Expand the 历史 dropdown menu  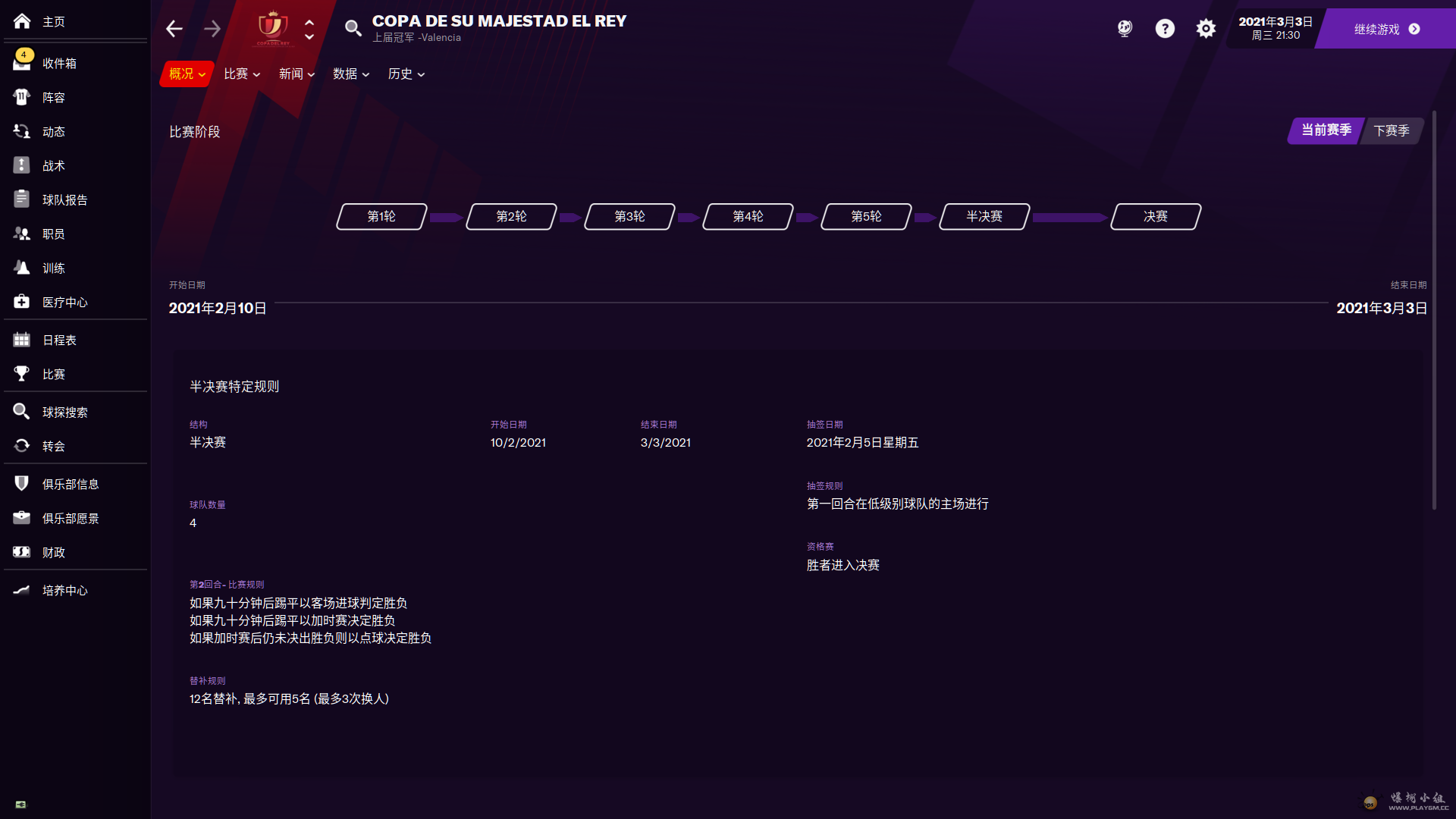(x=406, y=74)
